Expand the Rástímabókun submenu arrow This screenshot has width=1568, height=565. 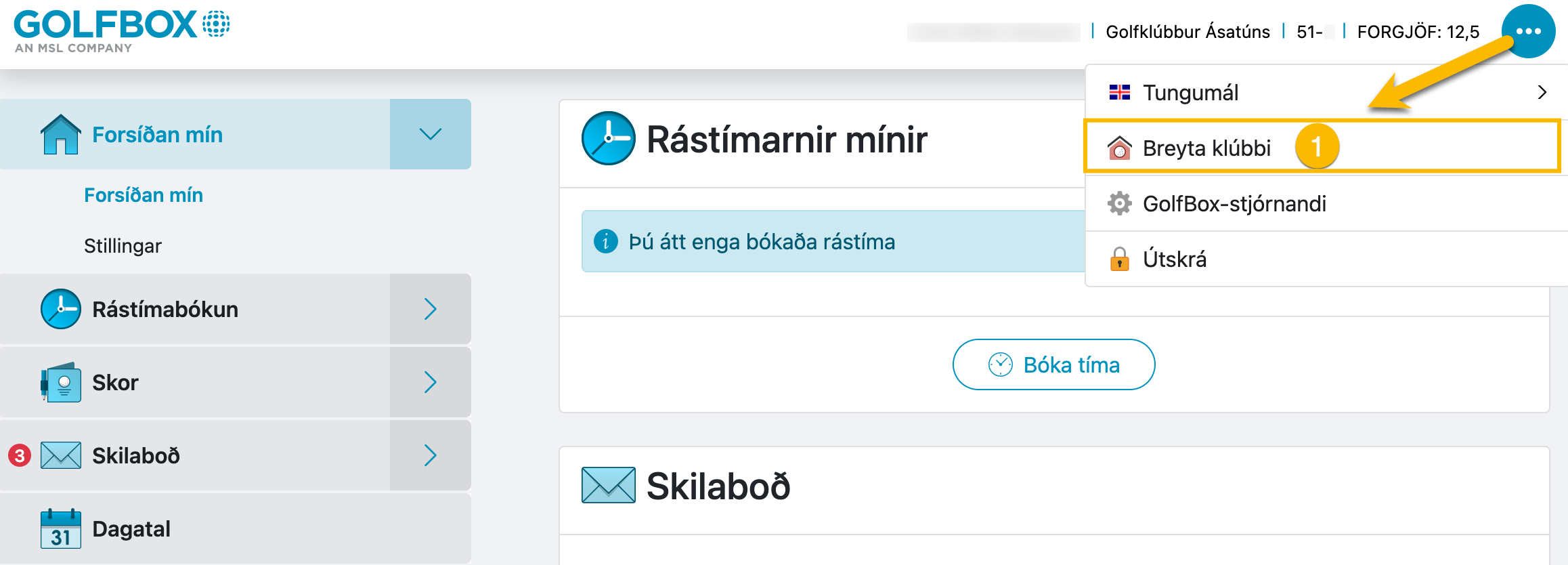pyautogui.click(x=431, y=309)
